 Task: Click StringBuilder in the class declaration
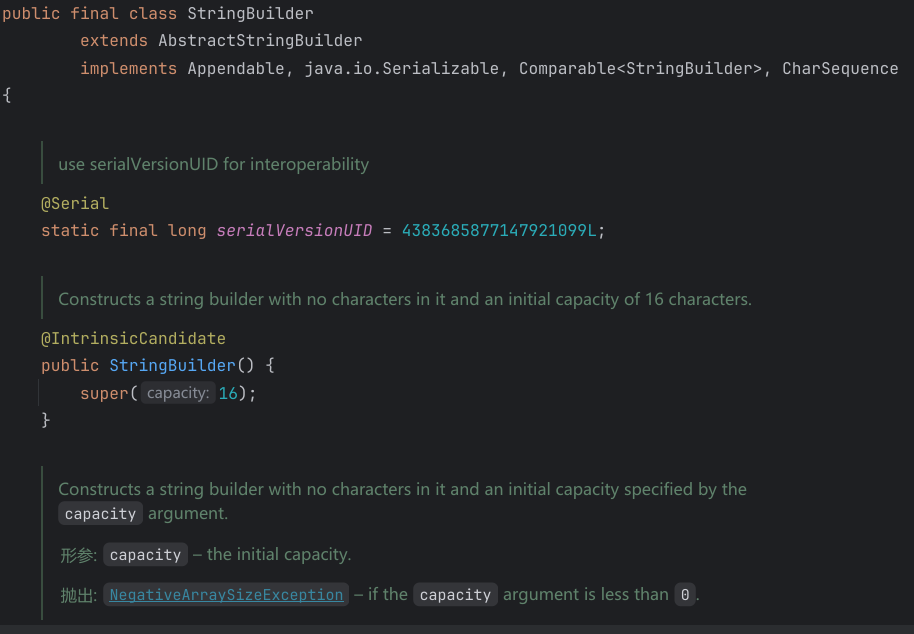[x=250, y=14]
